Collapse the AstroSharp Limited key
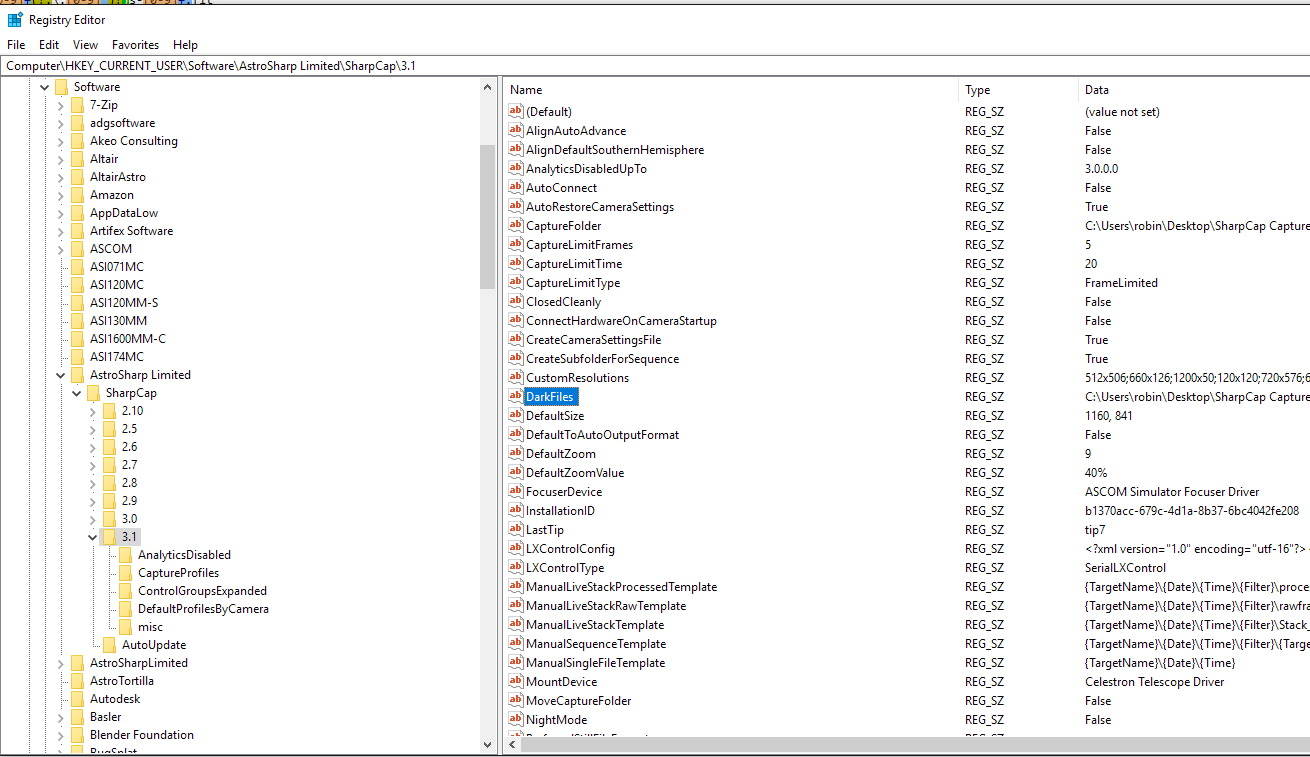The height and width of the screenshot is (757, 1310). [60, 375]
